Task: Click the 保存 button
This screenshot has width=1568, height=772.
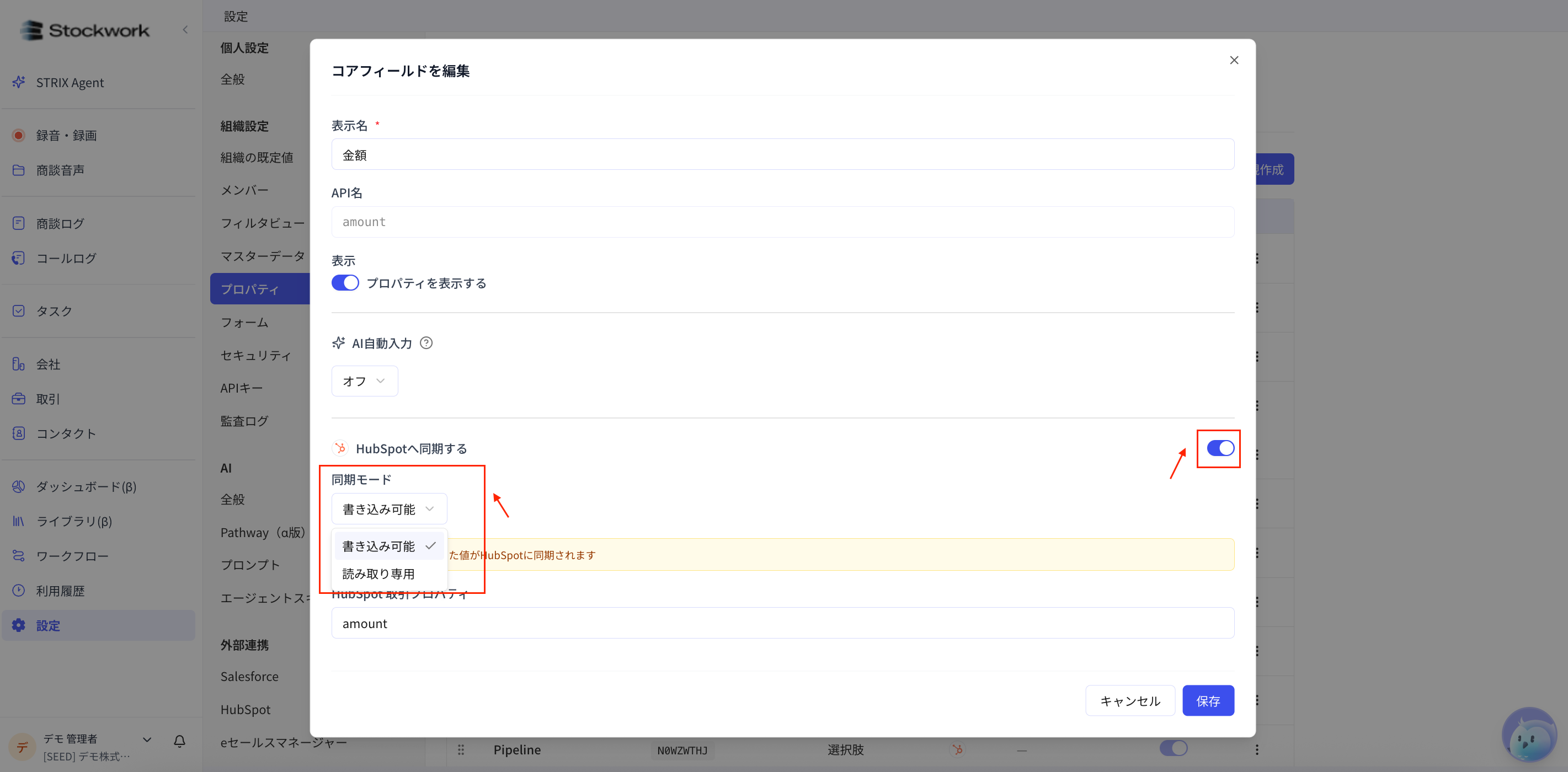Action: tap(1208, 701)
